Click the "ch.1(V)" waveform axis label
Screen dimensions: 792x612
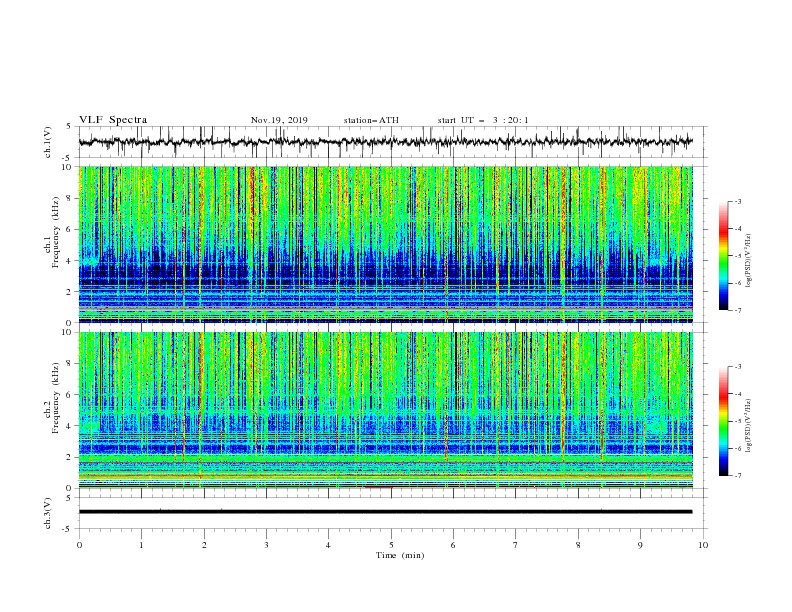[48, 142]
